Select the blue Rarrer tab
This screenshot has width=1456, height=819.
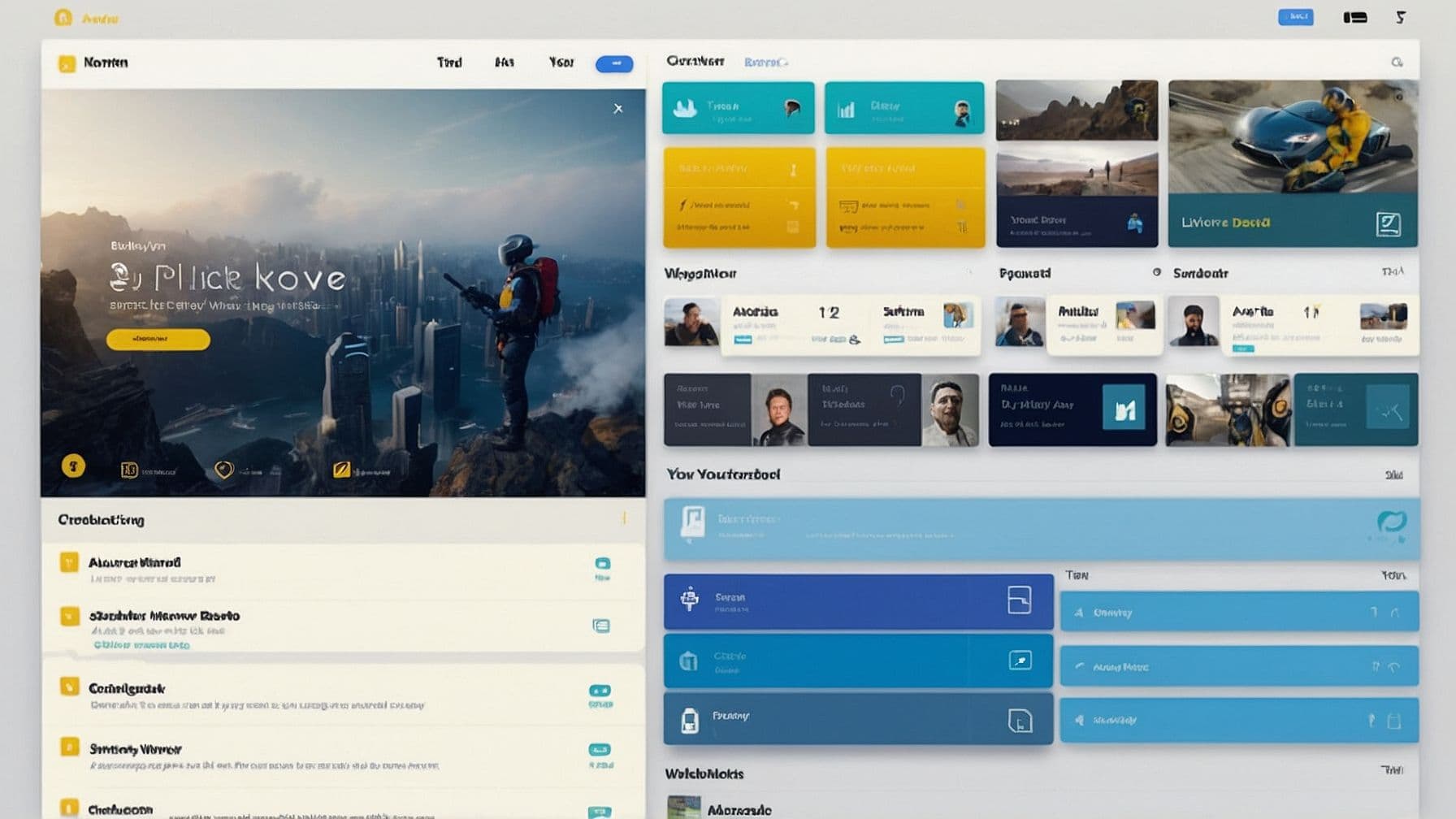point(765,62)
